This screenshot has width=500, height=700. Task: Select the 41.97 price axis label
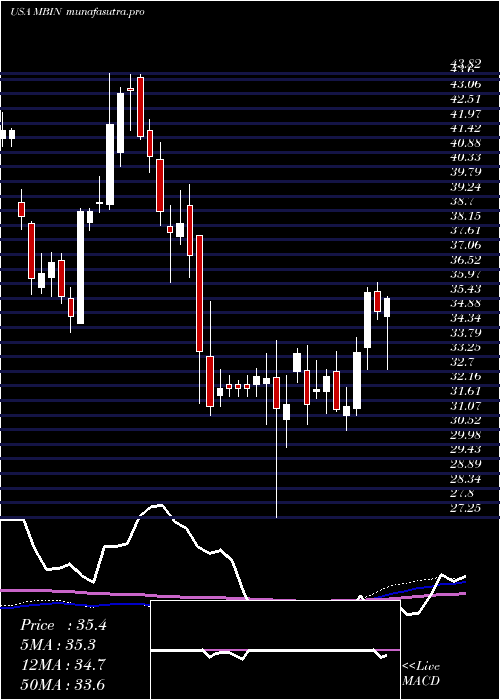pos(465,113)
